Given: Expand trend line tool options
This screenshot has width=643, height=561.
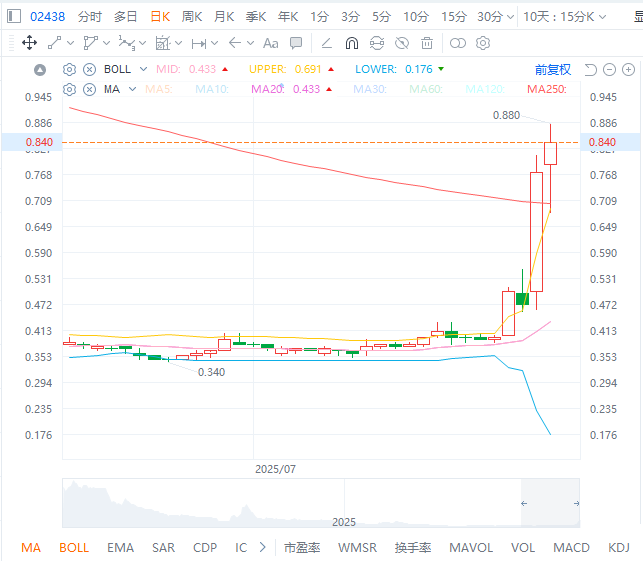Looking at the screenshot, I should [71, 43].
